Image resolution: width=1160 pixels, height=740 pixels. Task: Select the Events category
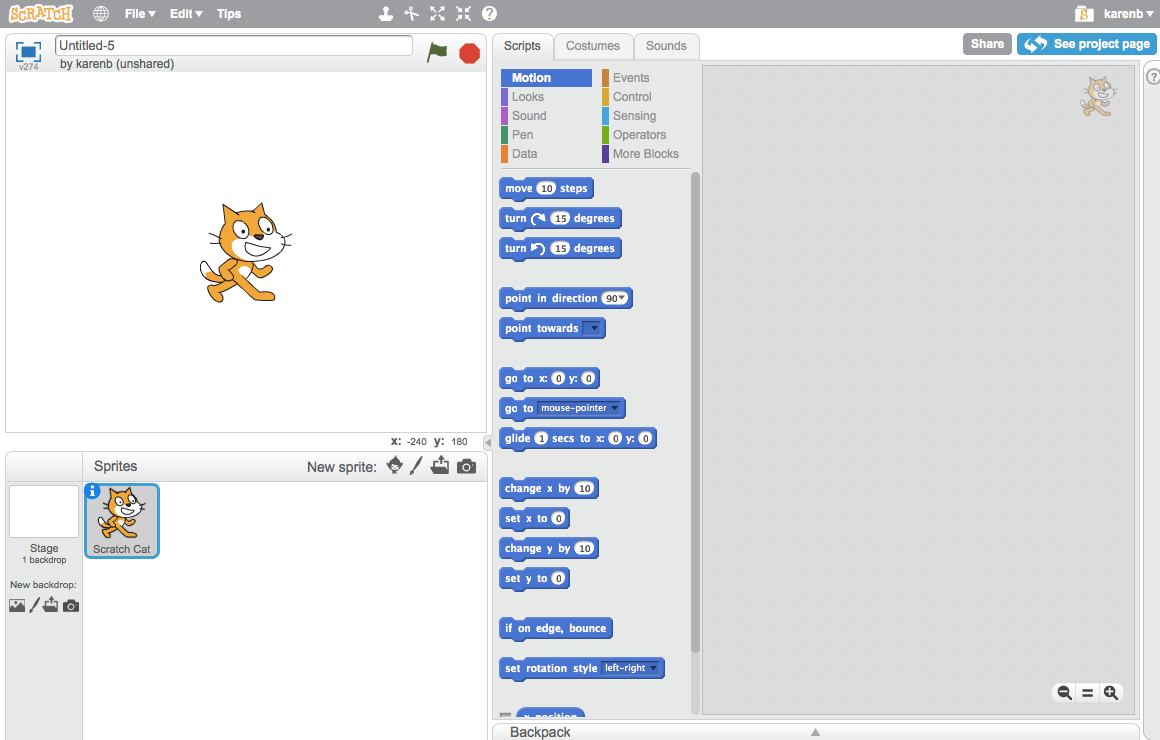[x=630, y=78]
